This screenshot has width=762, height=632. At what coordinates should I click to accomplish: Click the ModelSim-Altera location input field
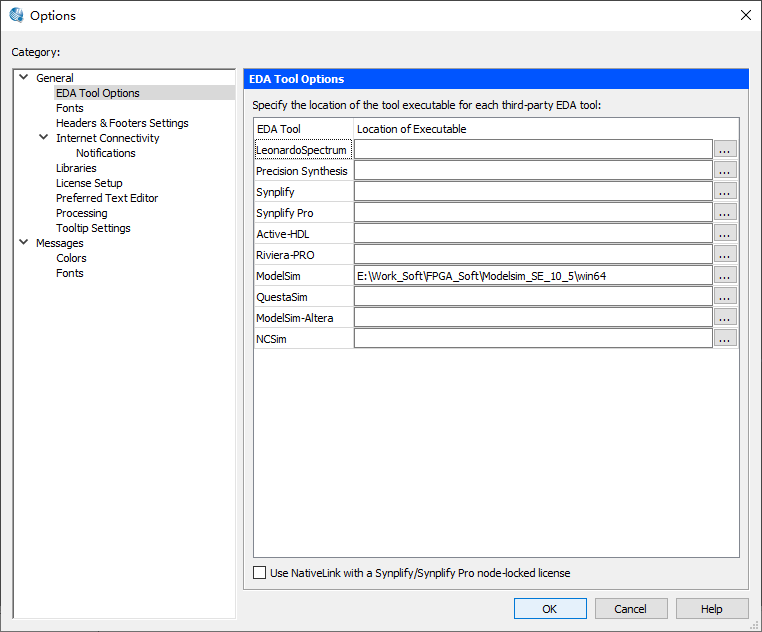(x=533, y=317)
